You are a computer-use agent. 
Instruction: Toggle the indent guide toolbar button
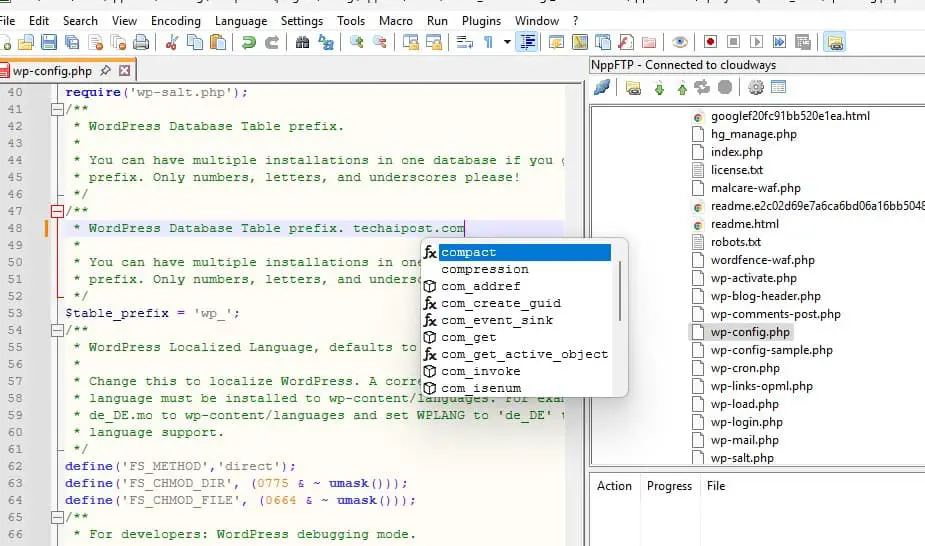pyautogui.click(x=527, y=42)
